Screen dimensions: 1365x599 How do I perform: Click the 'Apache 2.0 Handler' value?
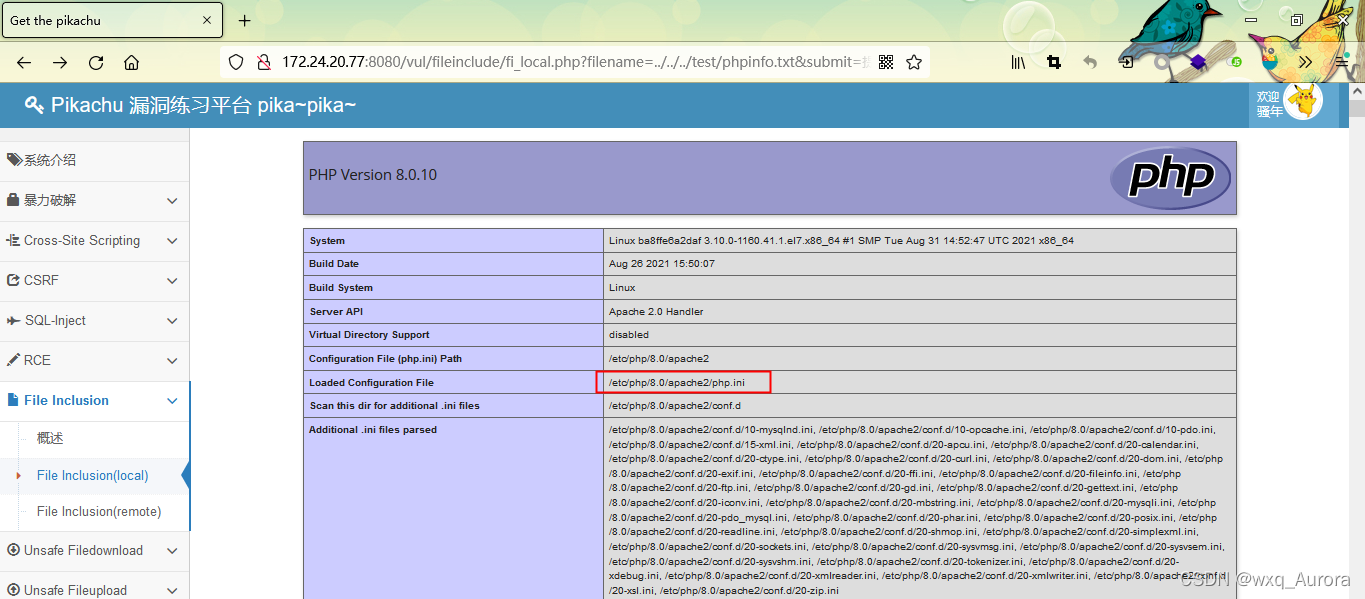[656, 312]
